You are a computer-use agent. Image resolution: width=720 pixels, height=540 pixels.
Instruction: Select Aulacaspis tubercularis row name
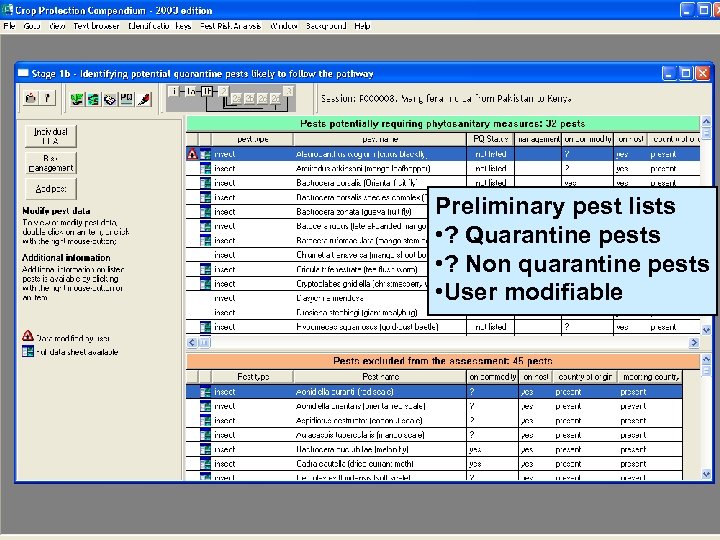point(360,435)
